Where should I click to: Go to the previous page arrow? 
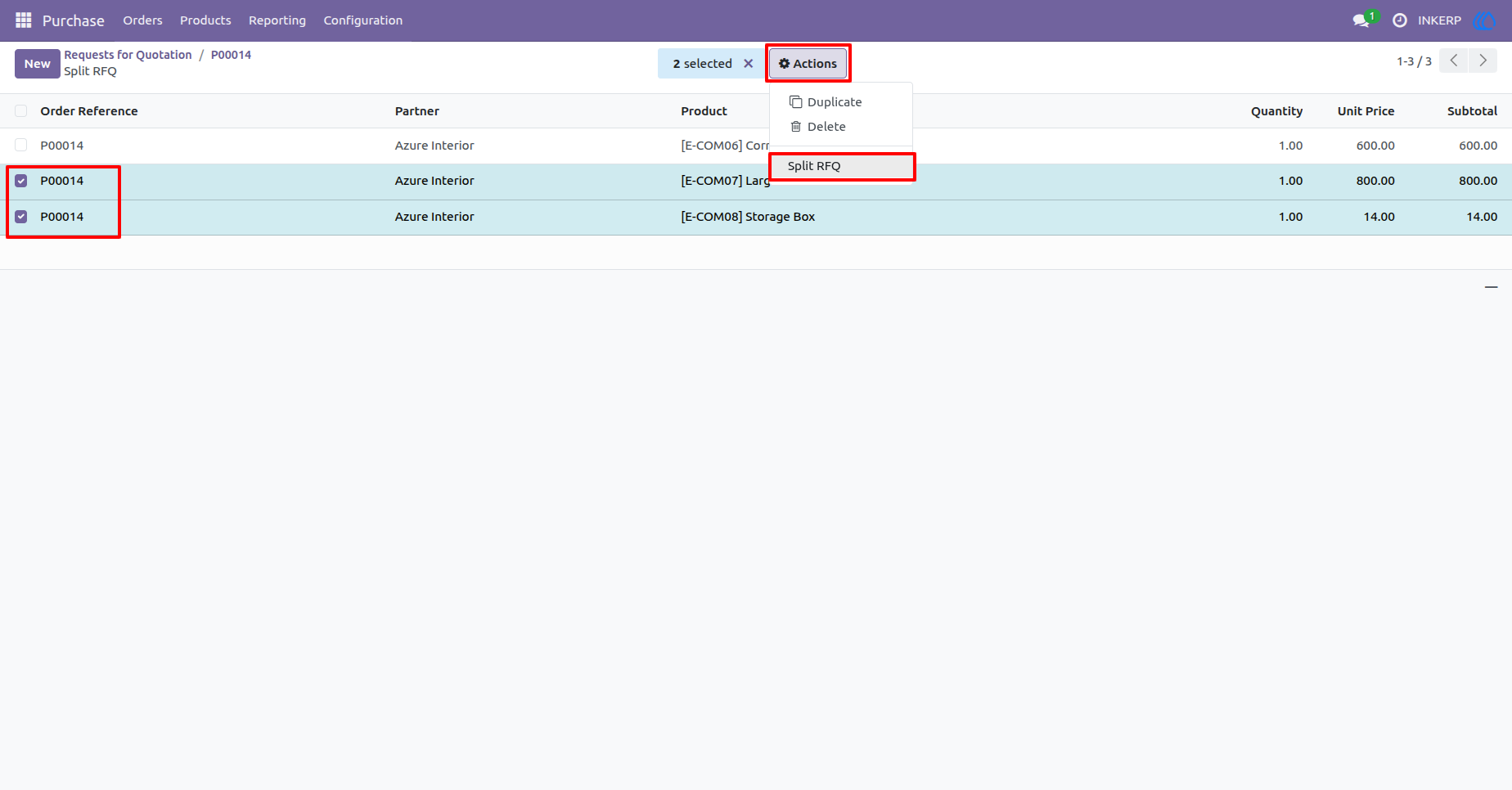(1453, 61)
